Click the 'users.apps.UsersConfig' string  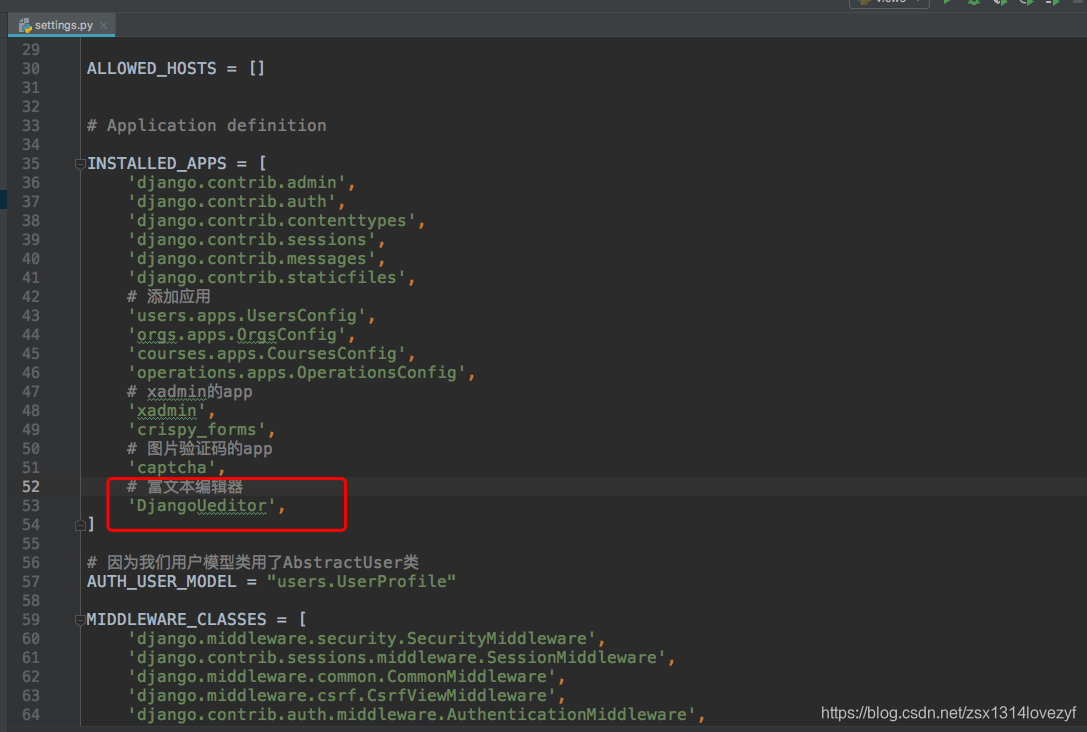(246, 315)
